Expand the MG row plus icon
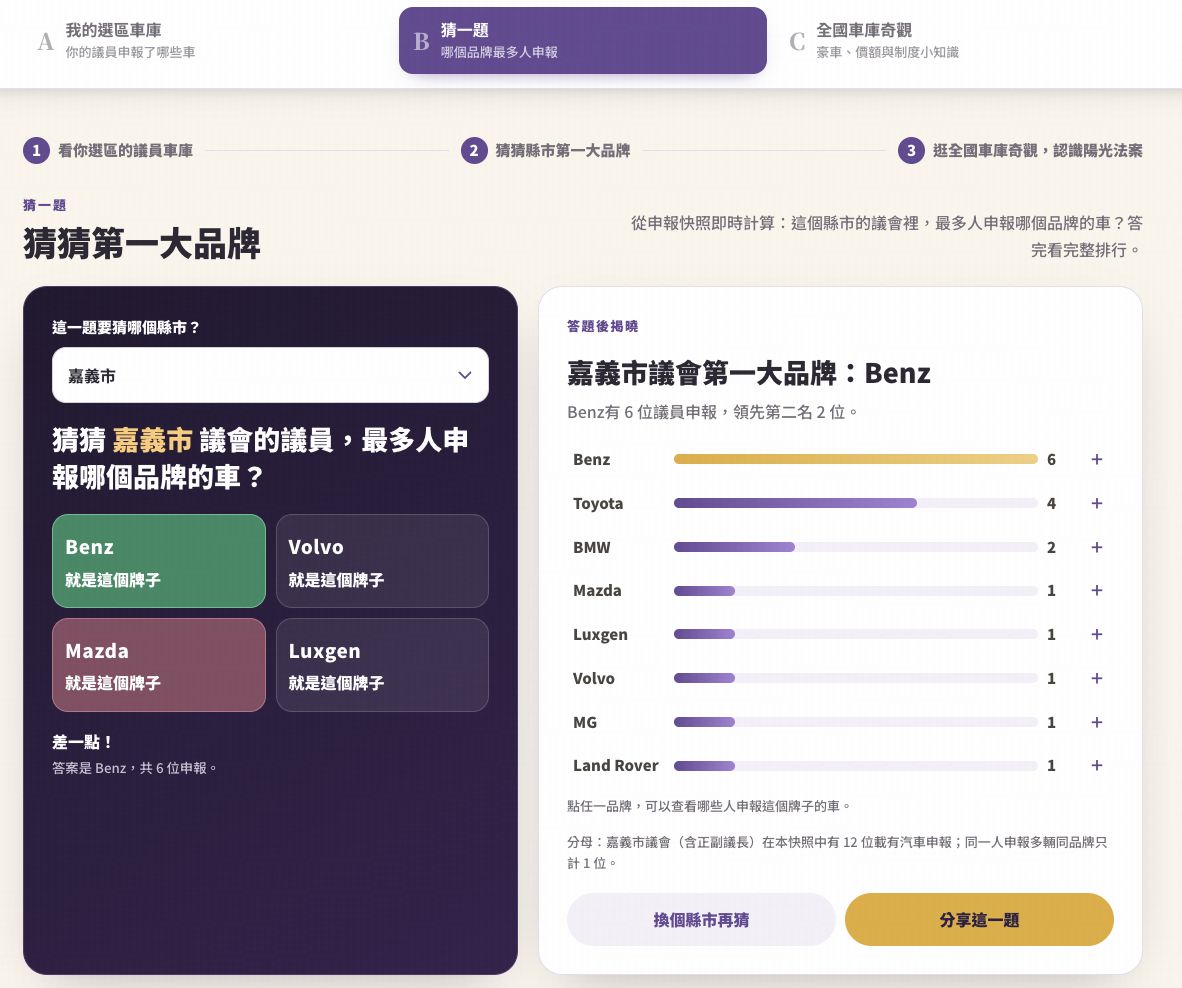This screenshot has width=1182, height=988. (x=1097, y=722)
